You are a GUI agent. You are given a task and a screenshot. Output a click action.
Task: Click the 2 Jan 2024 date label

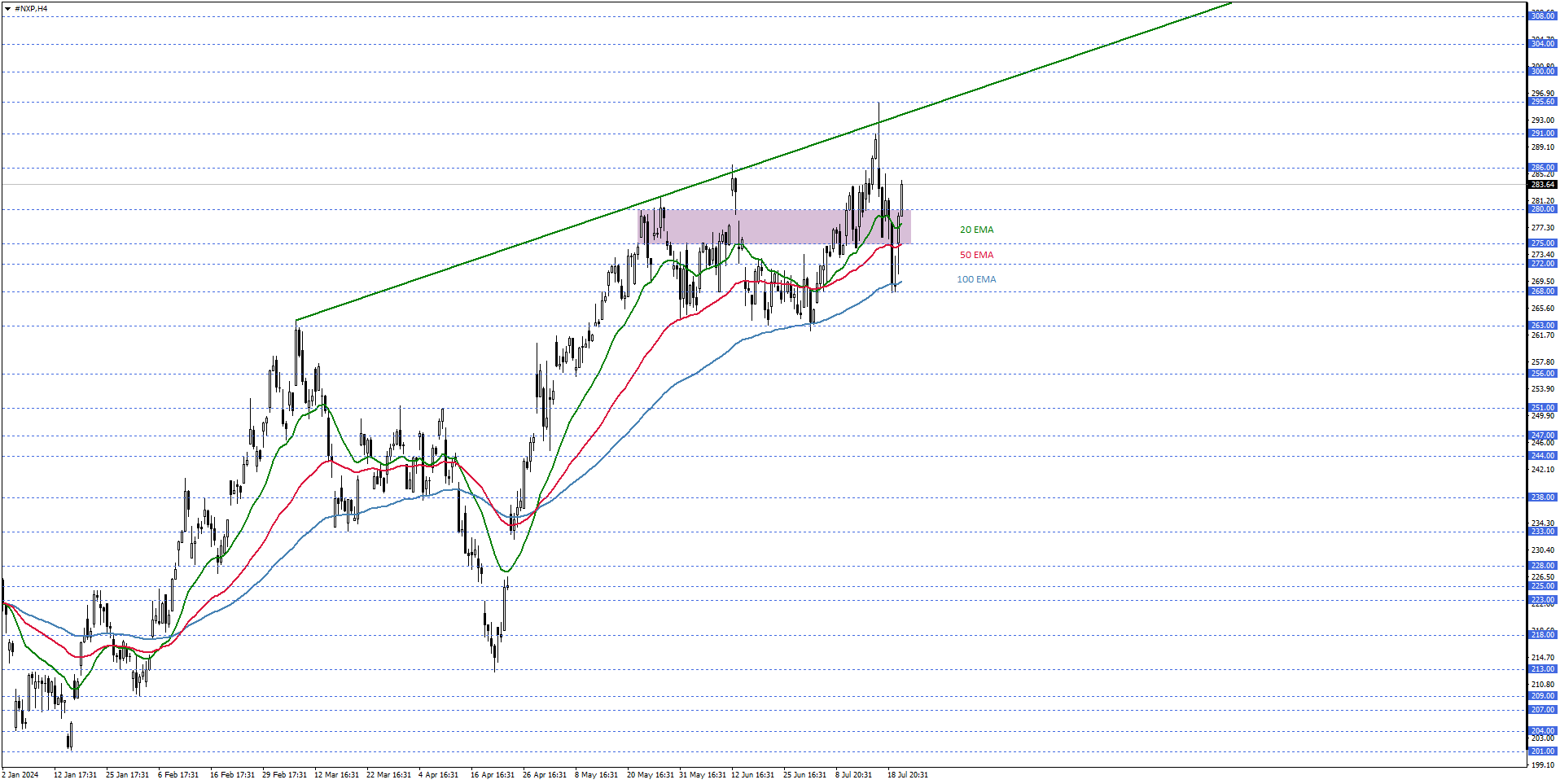[x=20, y=775]
